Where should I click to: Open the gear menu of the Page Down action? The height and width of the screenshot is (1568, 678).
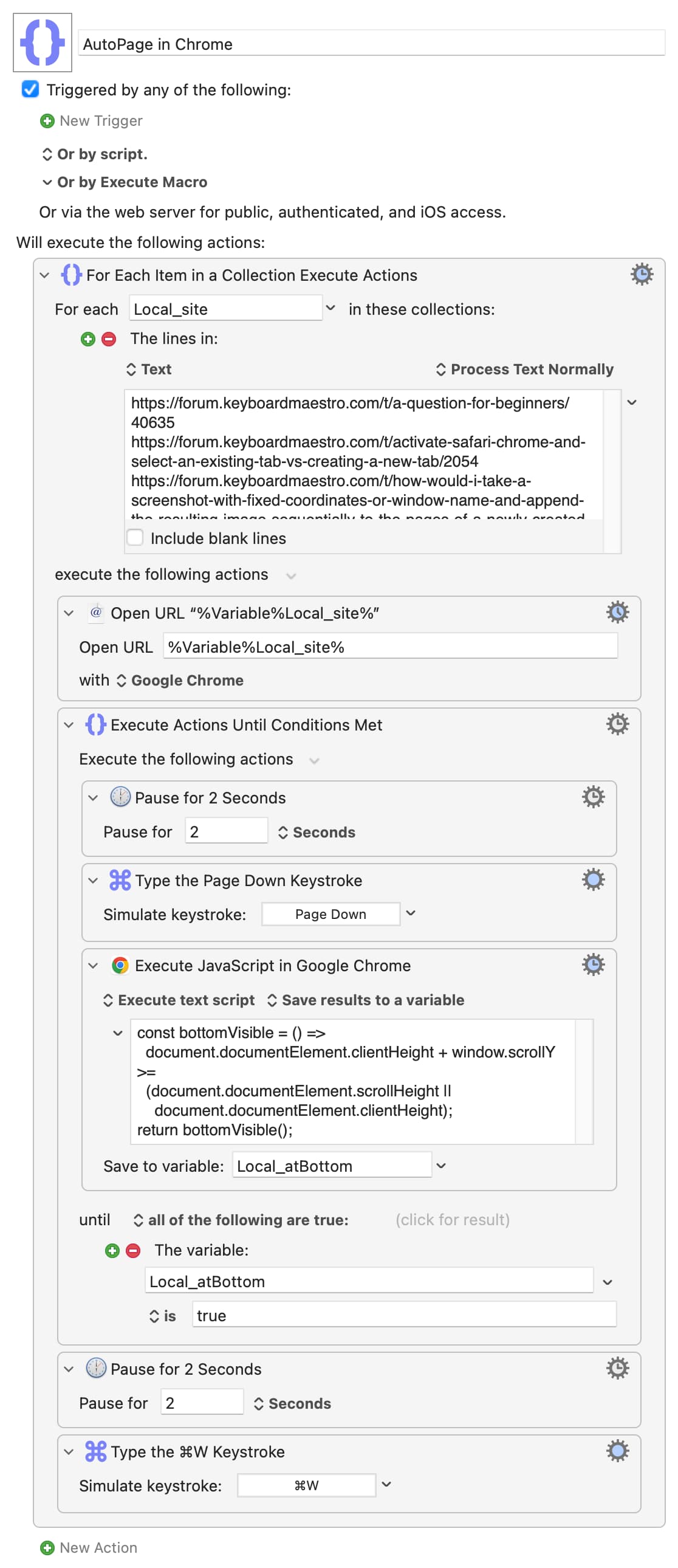pyautogui.click(x=593, y=880)
